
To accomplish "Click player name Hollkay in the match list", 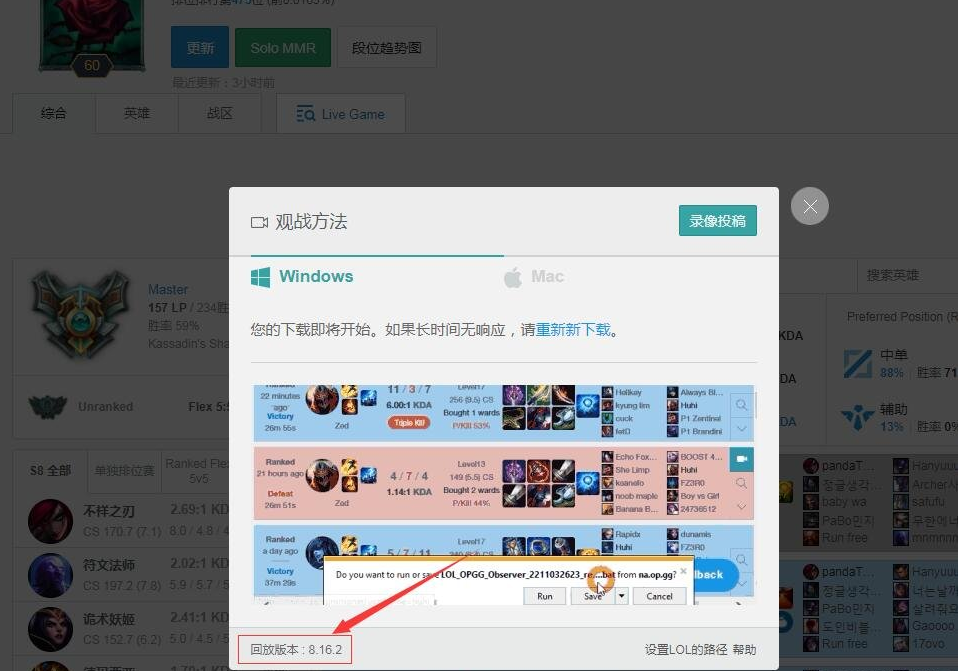I will (629, 392).
